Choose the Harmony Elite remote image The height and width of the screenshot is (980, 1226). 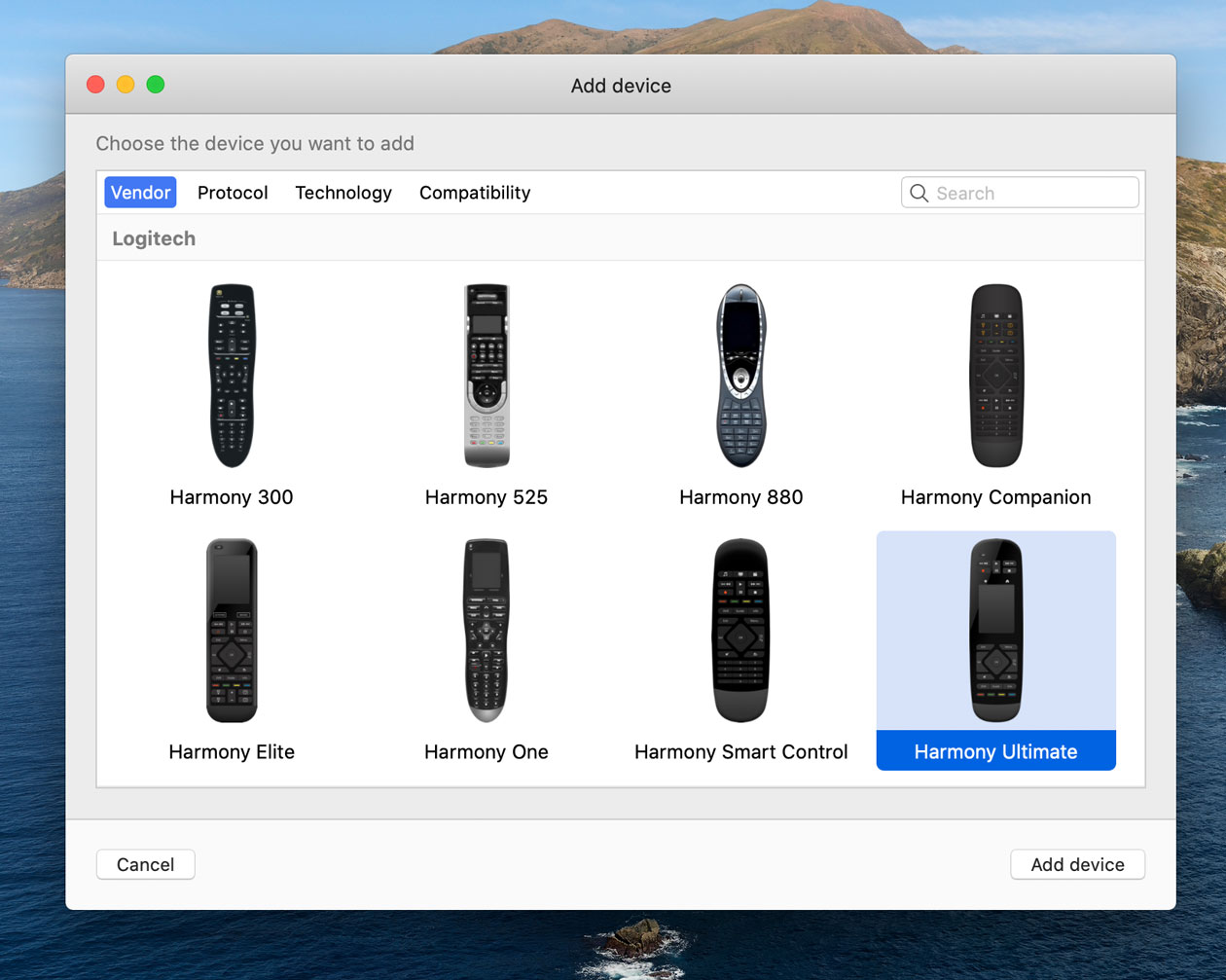tap(232, 631)
